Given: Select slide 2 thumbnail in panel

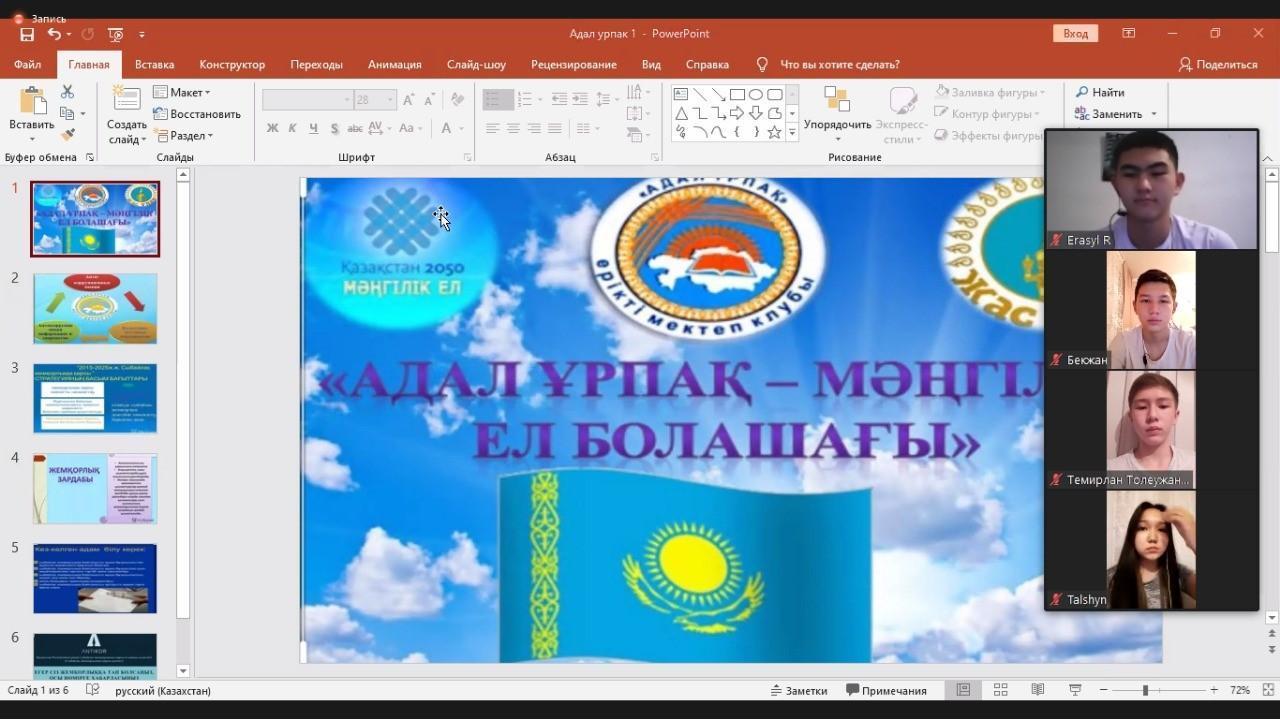Looking at the screenshot, I should coord(95,309).
